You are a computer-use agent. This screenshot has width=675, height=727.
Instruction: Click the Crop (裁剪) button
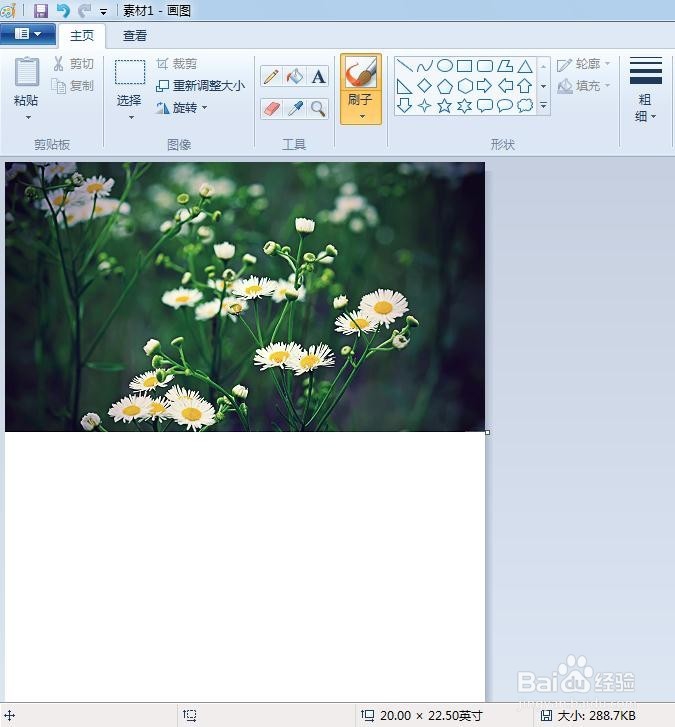click(177, 64)
